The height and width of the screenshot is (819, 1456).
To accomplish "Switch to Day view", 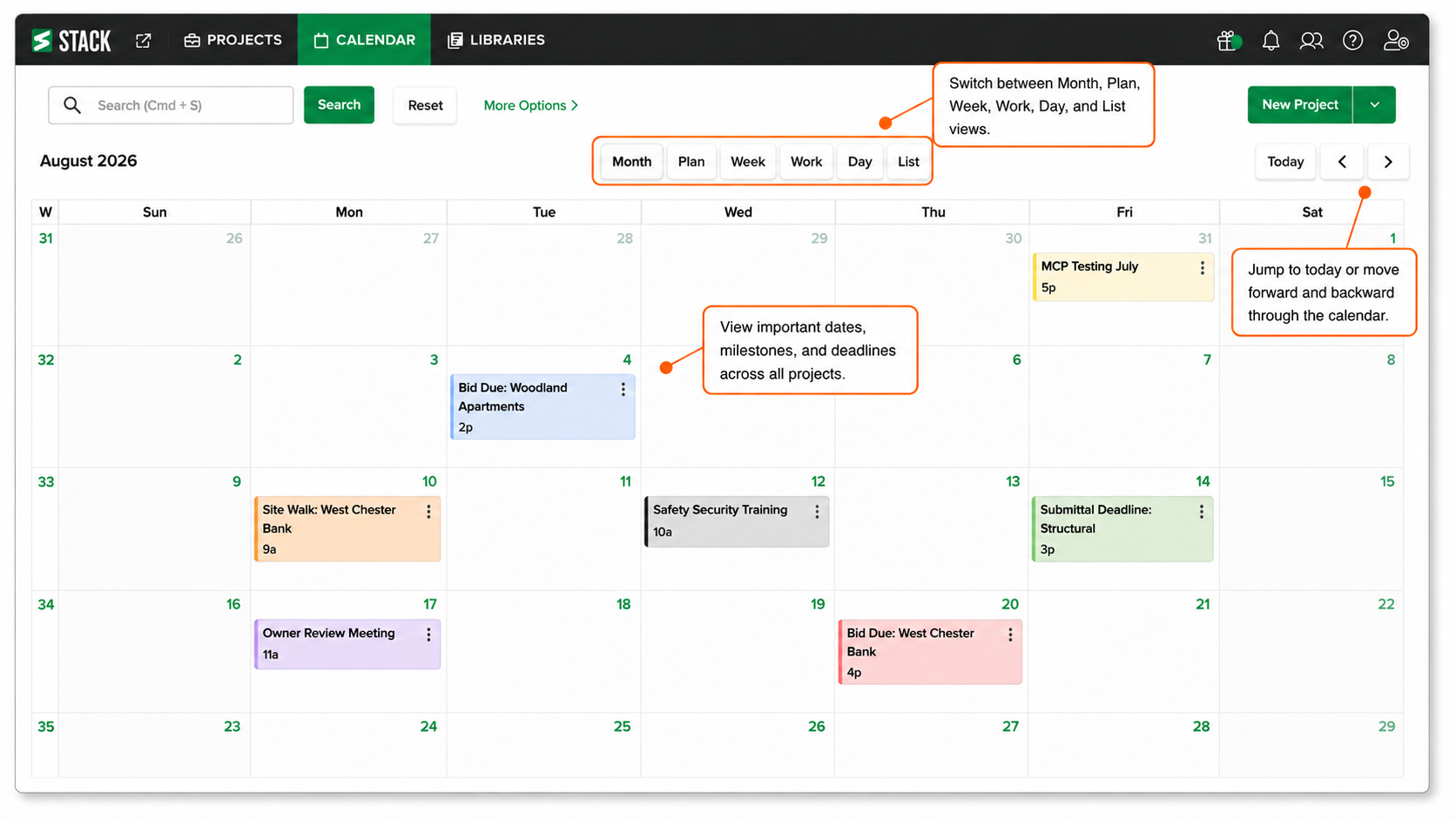I will click(859, 162).
